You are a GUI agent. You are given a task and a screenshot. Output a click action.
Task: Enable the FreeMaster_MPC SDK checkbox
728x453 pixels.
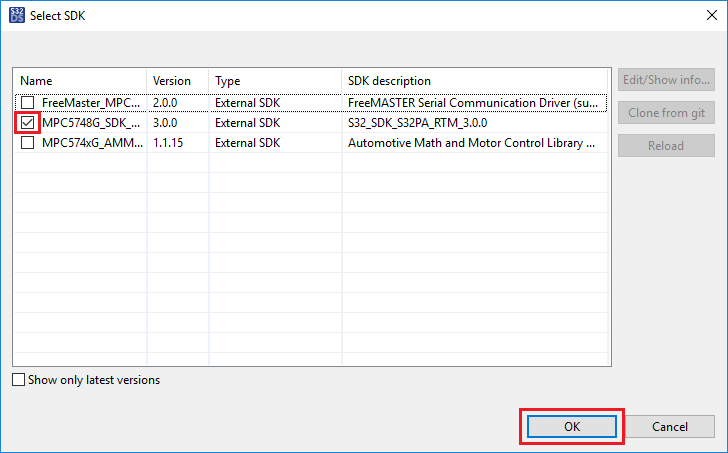tap(28, 103)
